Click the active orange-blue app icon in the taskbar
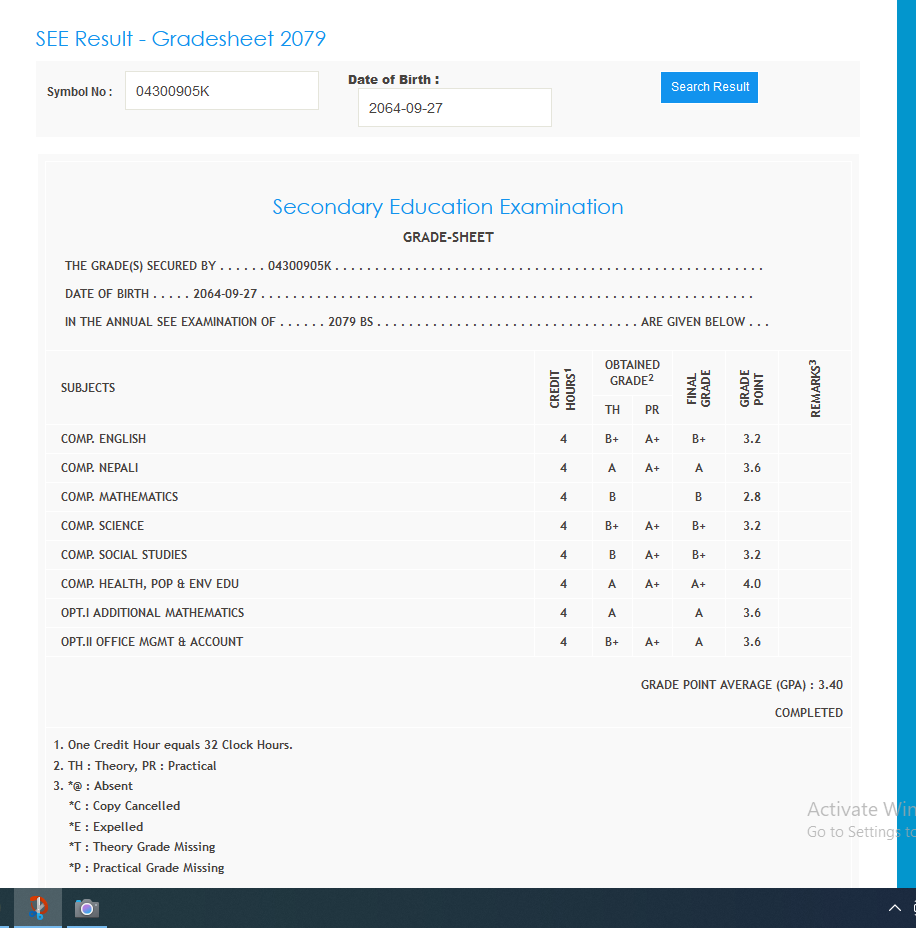This screenshot has height=928, width=916. 38,908
